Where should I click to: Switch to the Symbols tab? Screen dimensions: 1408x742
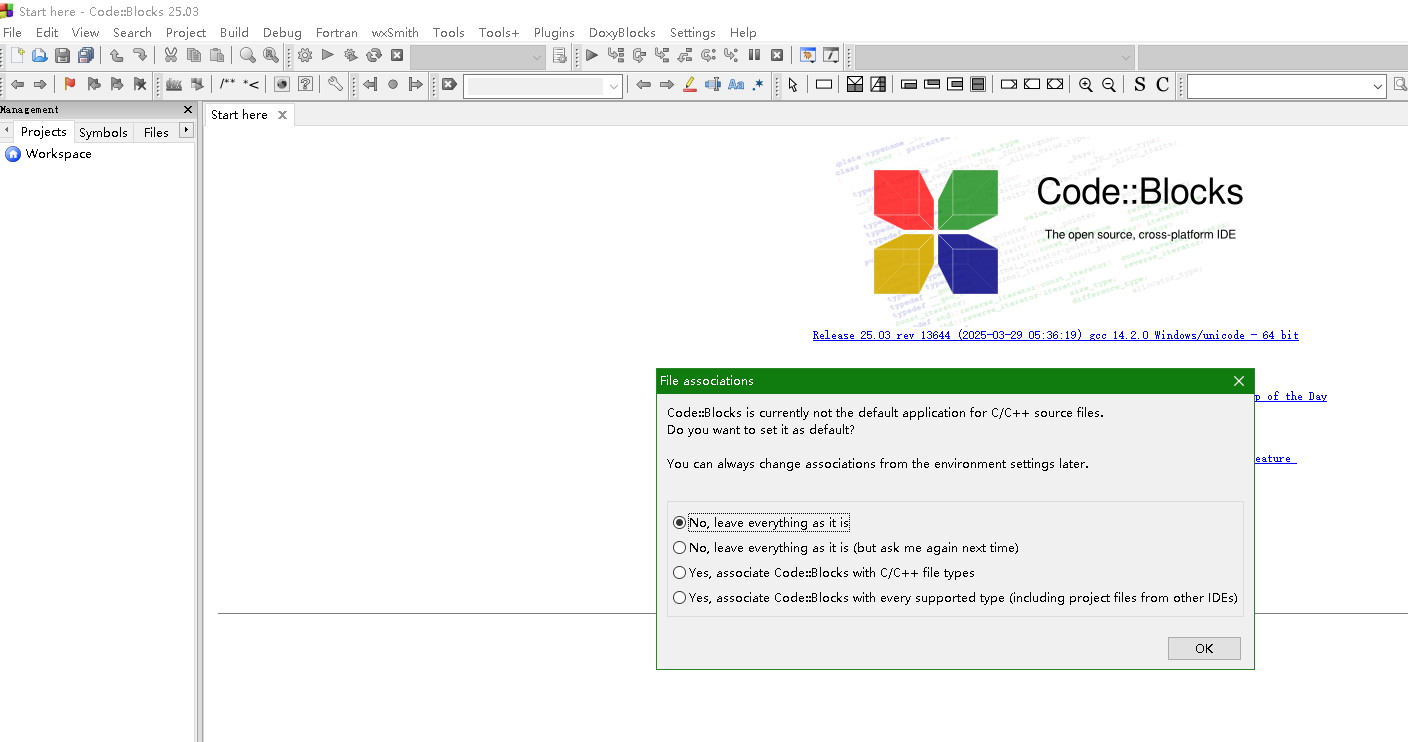(x=103, y=132)
